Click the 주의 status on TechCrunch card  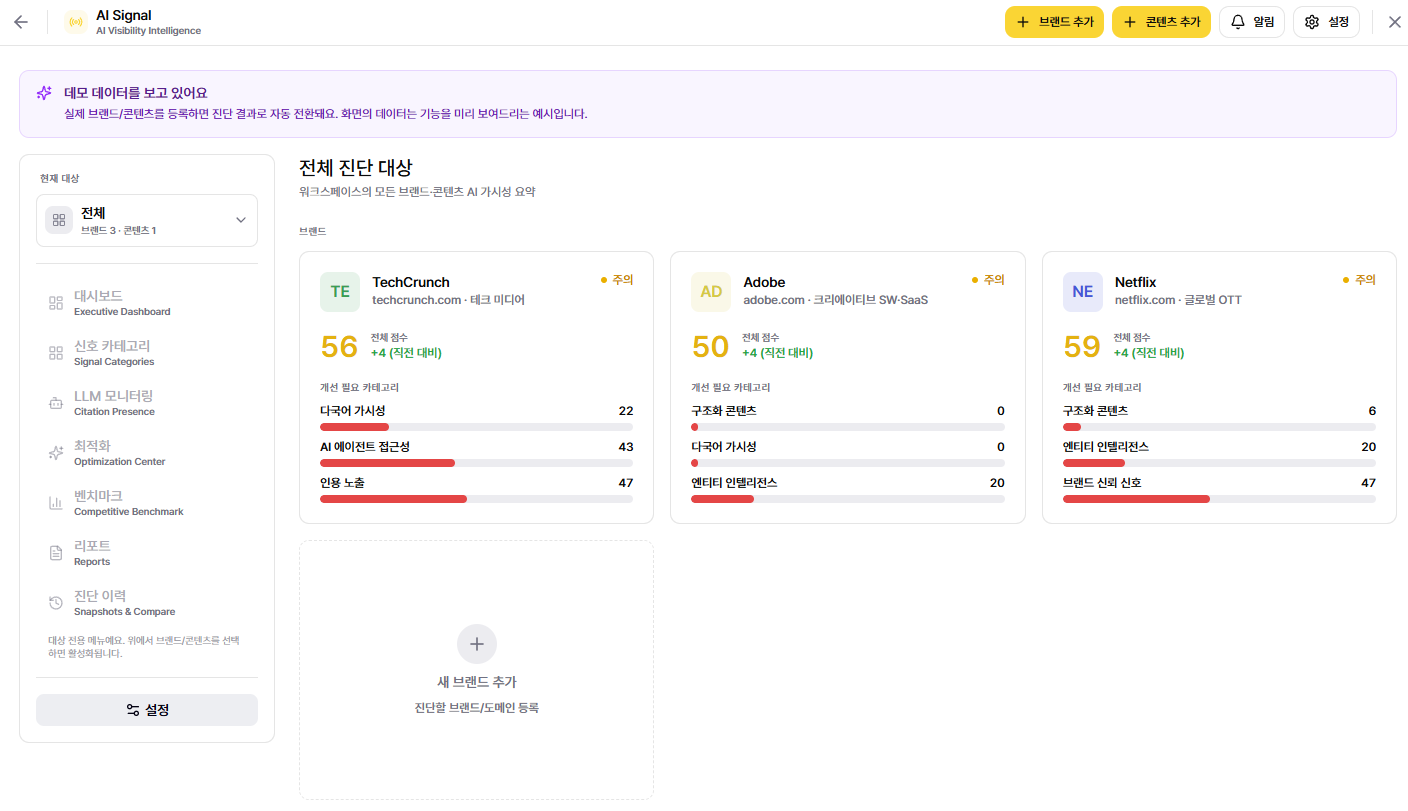click(x=617, y=280)
